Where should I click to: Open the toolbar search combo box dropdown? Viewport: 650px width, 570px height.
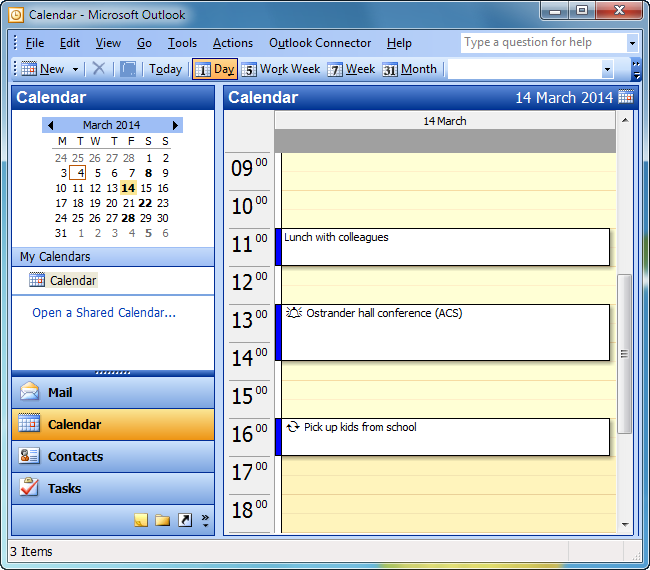[x=607, y=69]
